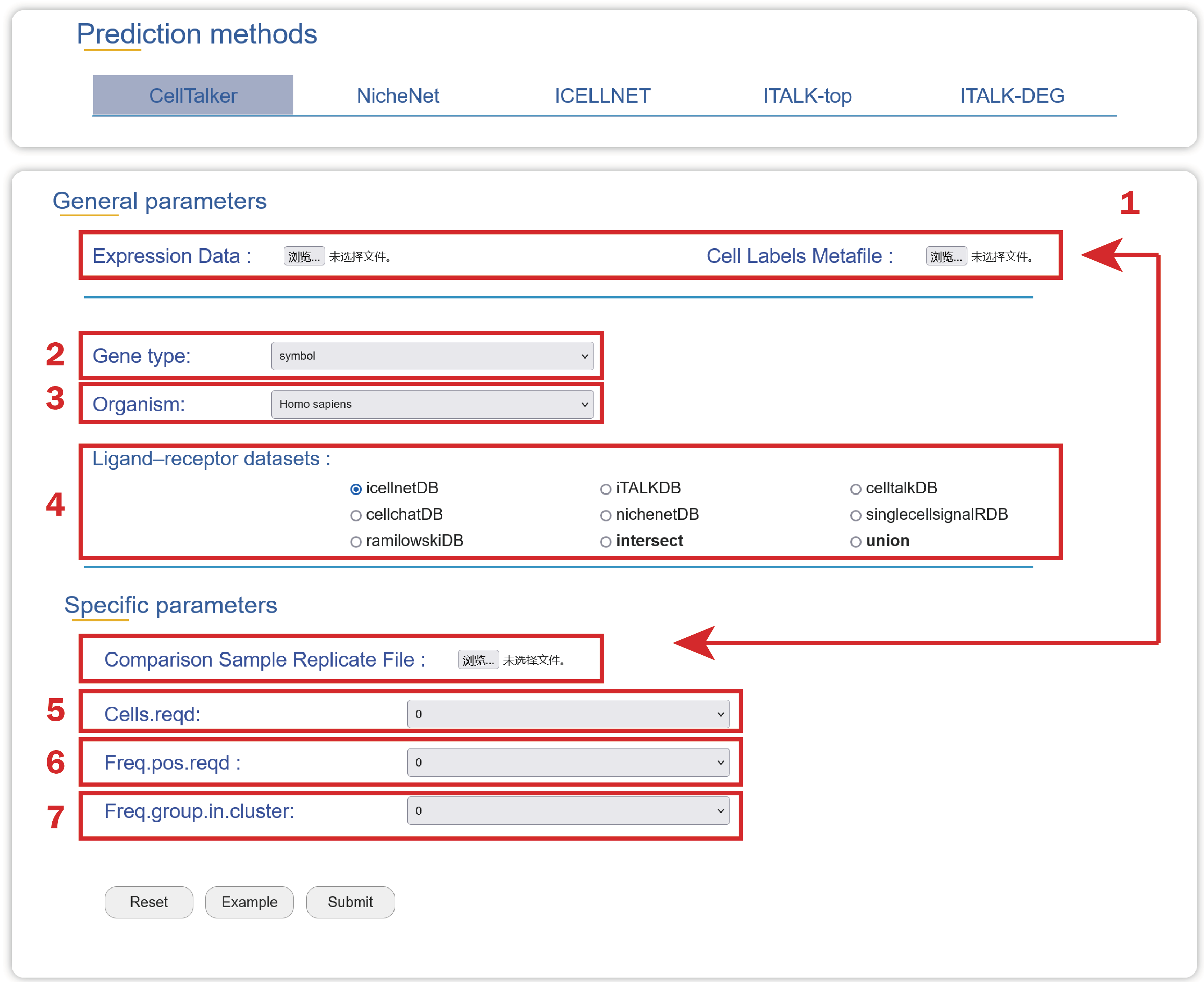
Task: Select the CellTalker method tab
Action: point(193,96)
